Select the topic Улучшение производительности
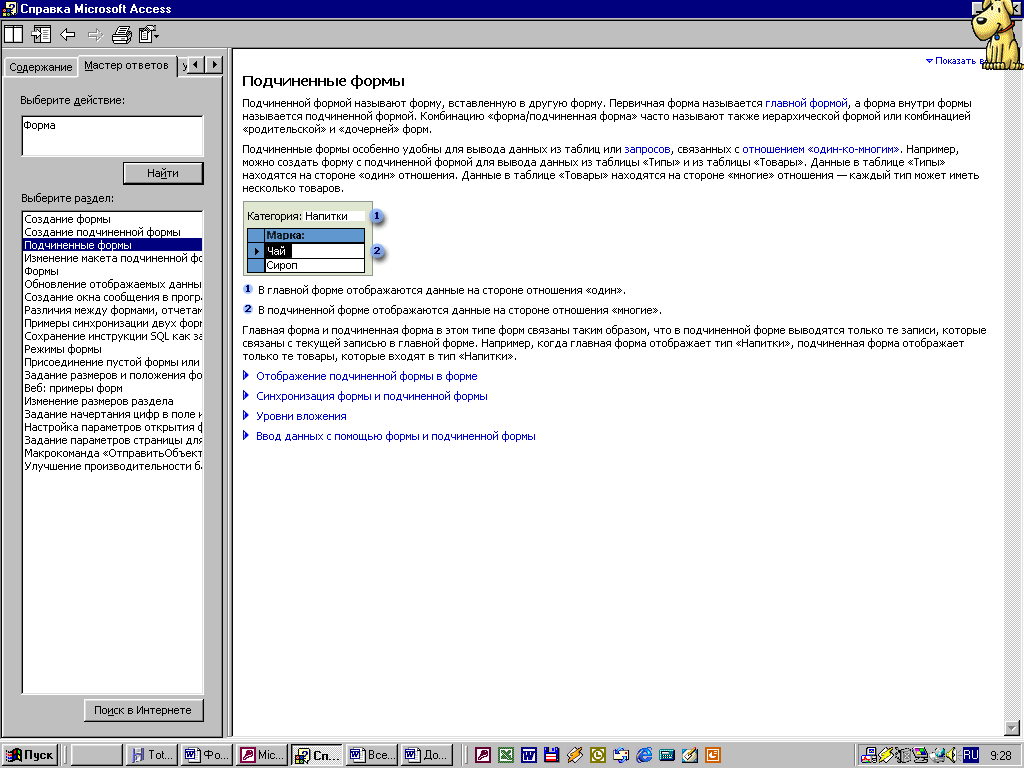This screenshot has width=1024, height=768. point(112,466)
